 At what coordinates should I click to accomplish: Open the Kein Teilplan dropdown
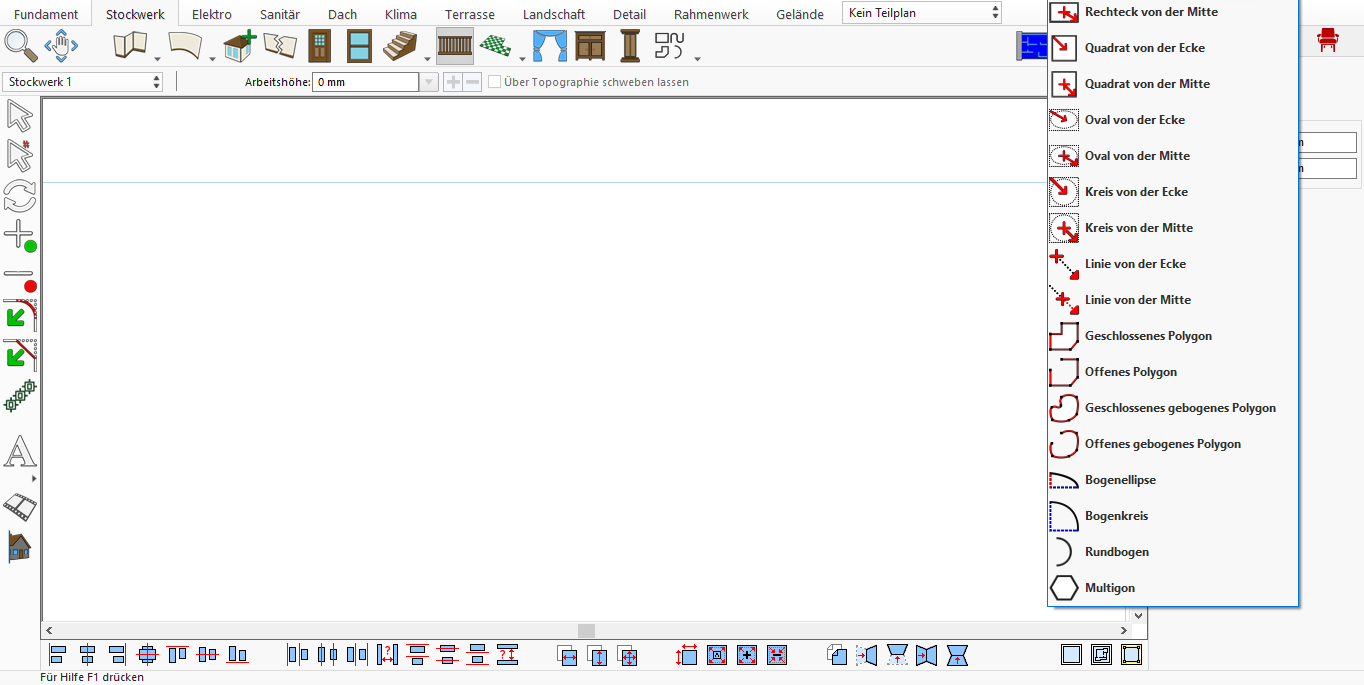(x=922, y=13)
